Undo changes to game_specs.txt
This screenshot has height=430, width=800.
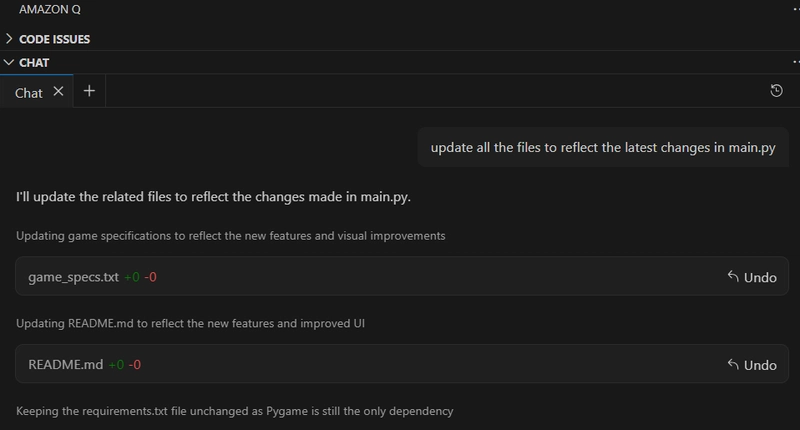(752, 277)
